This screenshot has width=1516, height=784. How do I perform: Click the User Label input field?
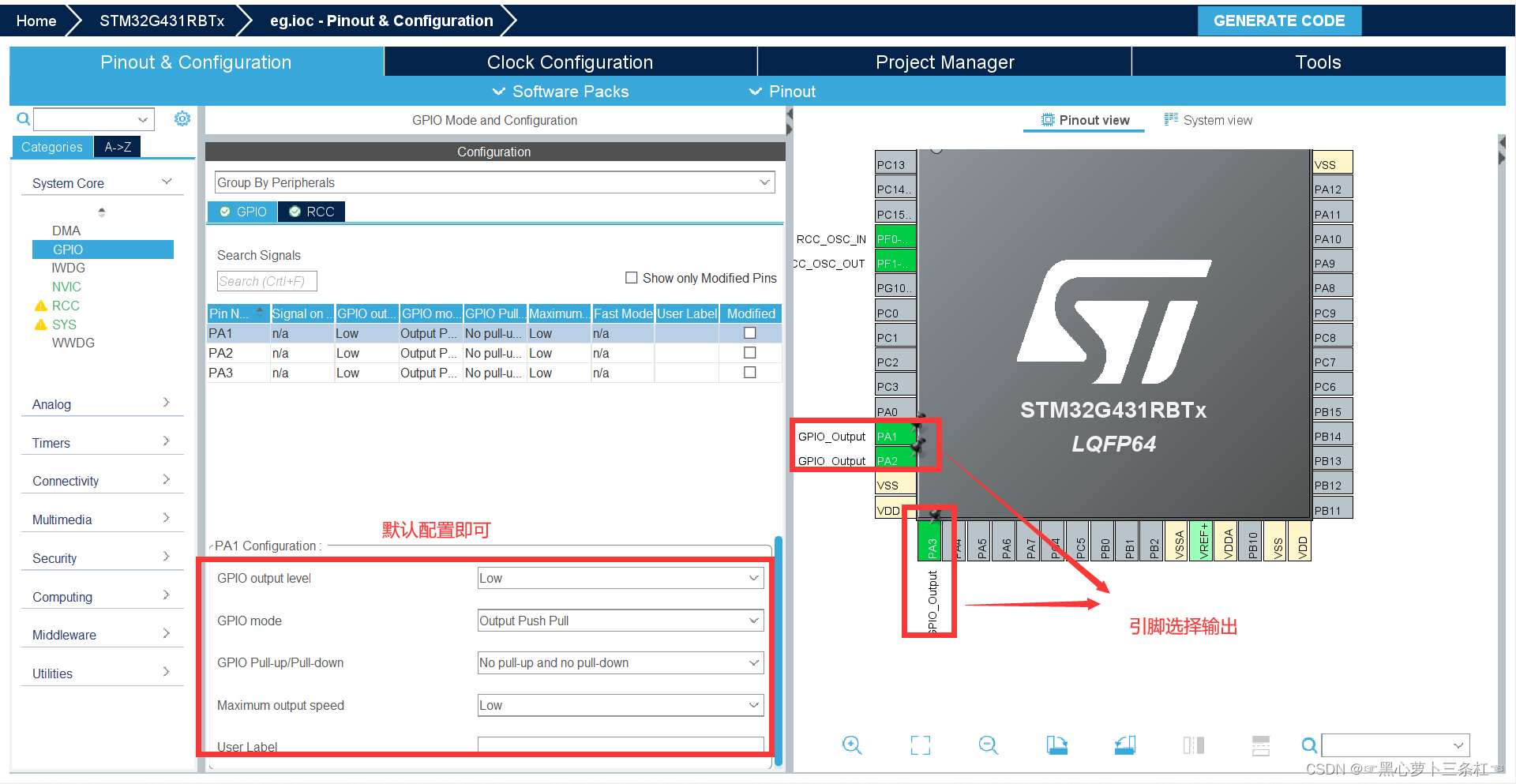coord(621,745)
